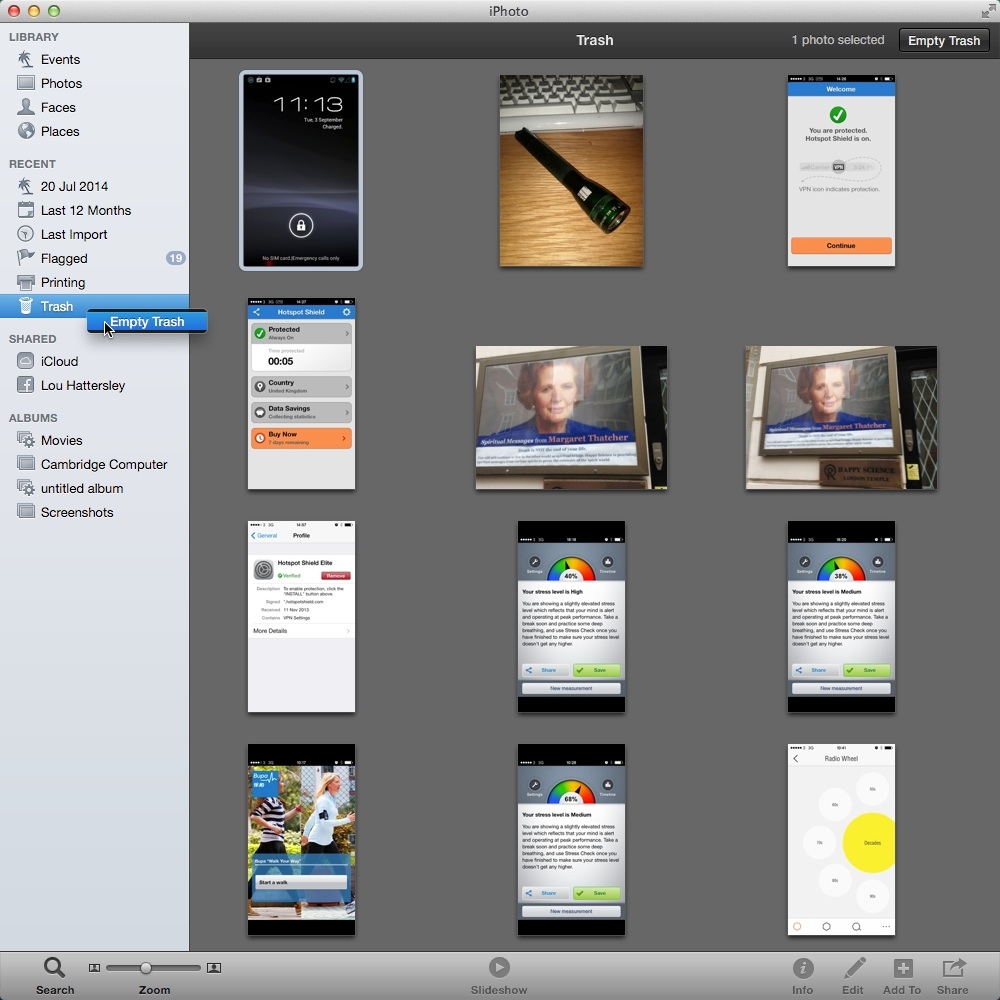Open the Info panel icon

pyautogui.click(x=803, y=968)
